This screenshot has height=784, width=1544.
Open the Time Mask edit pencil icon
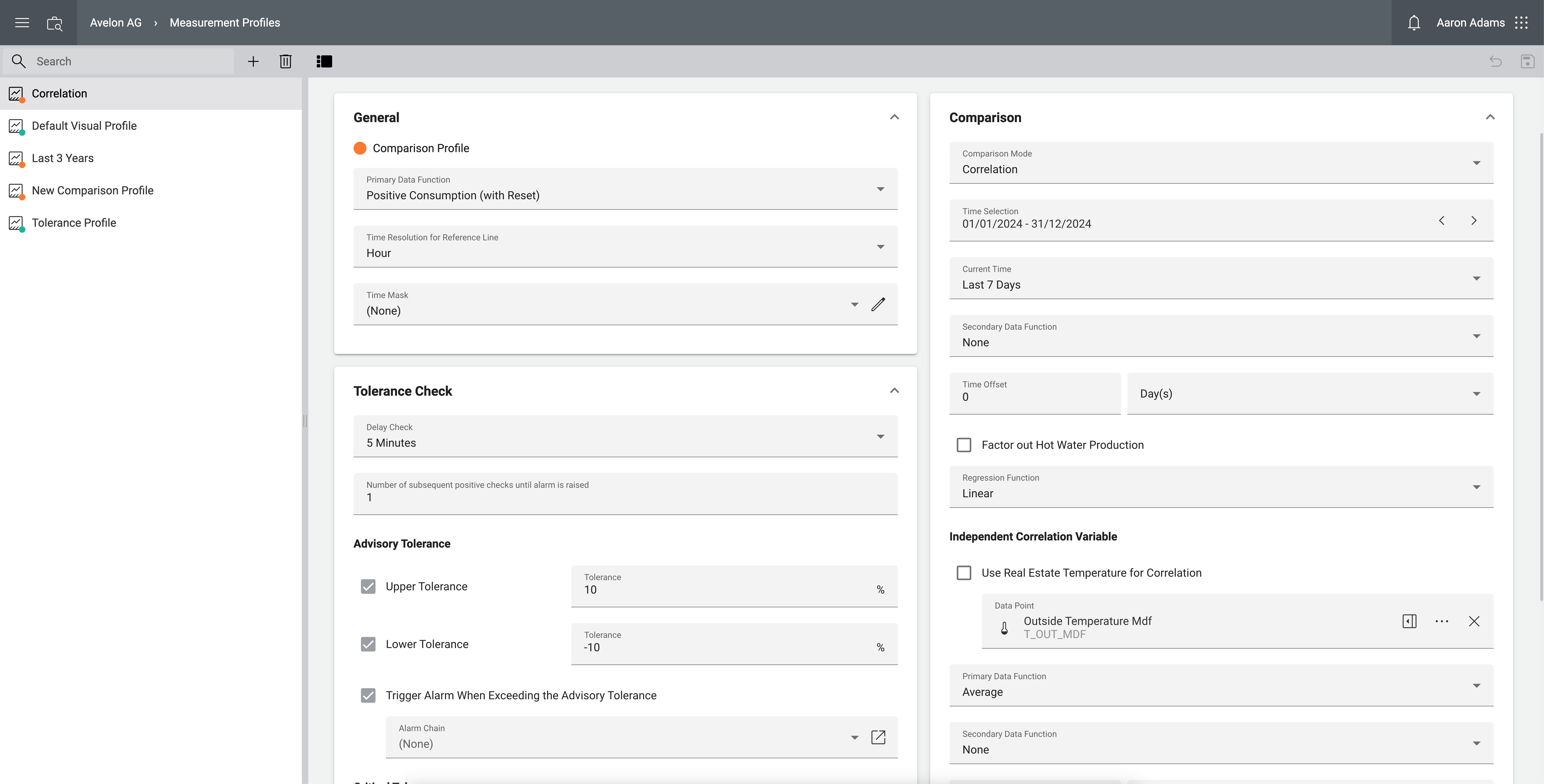pos(878,305)
